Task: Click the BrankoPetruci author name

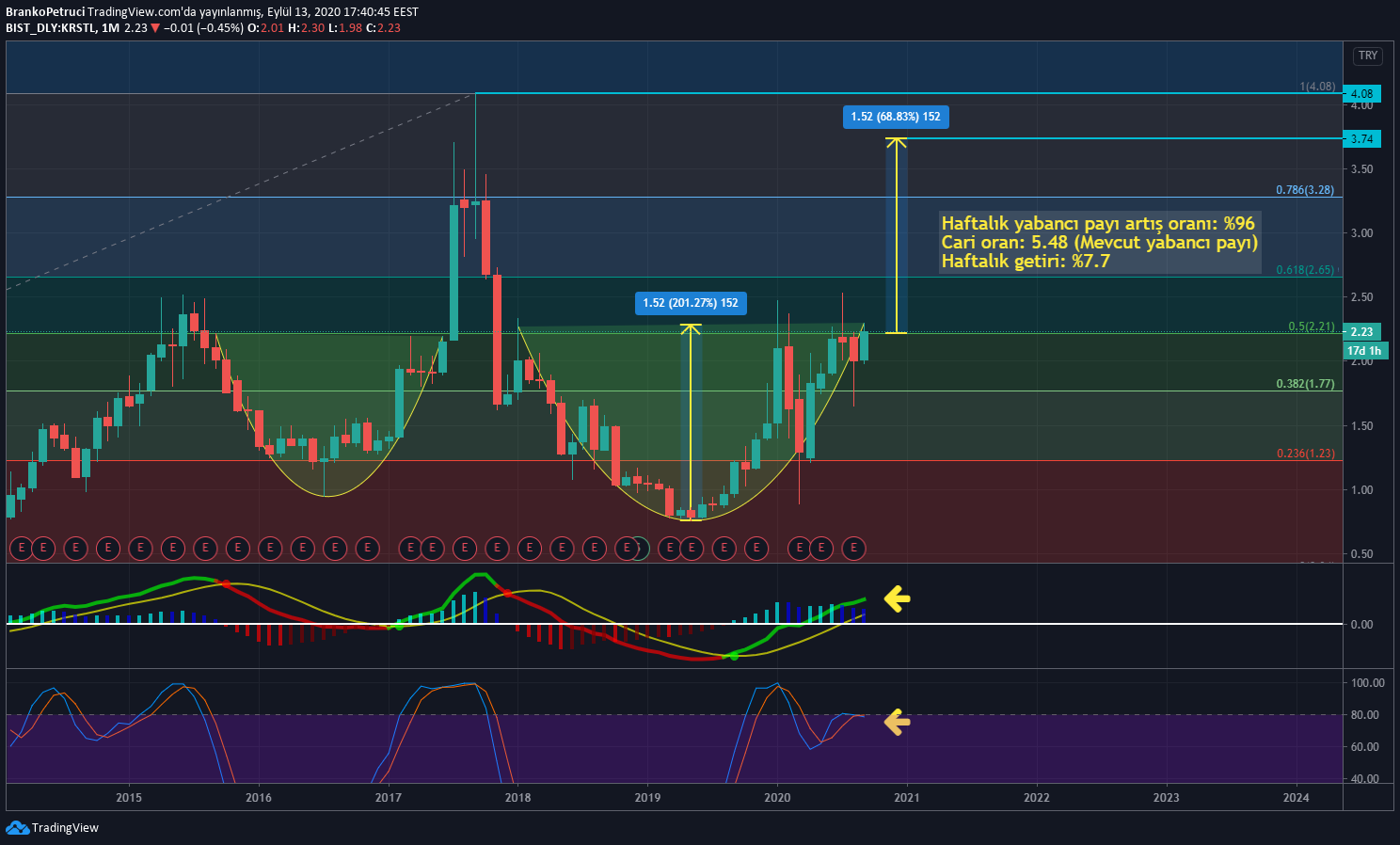Action: [x=45, y=12]
